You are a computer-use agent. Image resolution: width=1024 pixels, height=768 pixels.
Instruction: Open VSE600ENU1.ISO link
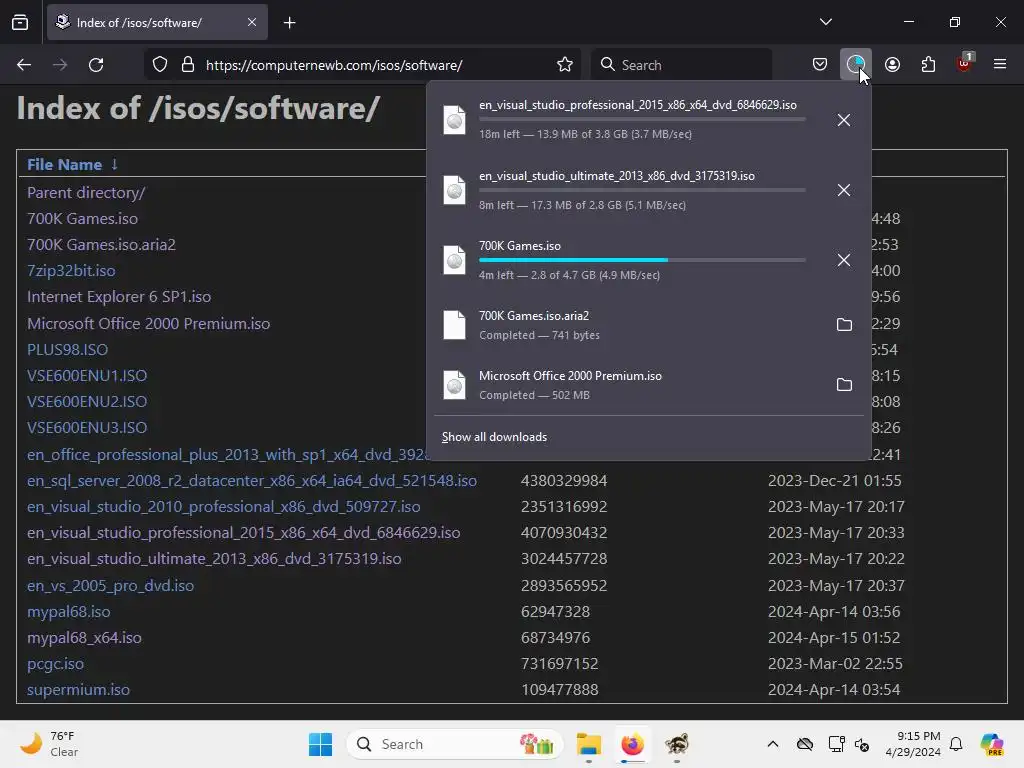pyautogui.click(x=87, y=376)
